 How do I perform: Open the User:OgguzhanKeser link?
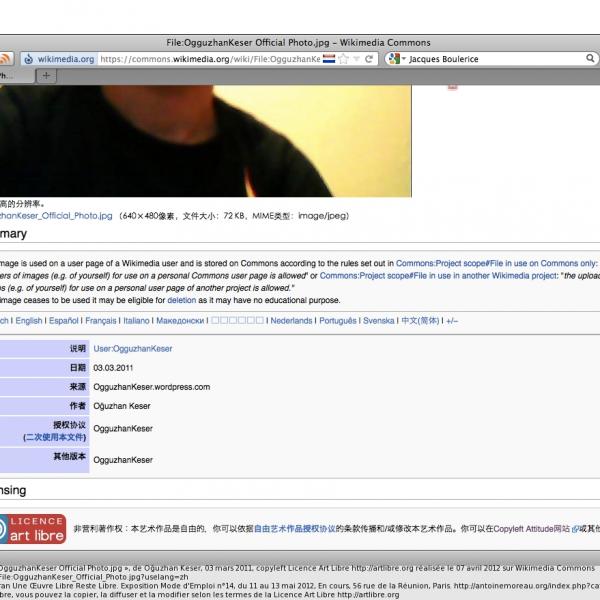point(133,349)
